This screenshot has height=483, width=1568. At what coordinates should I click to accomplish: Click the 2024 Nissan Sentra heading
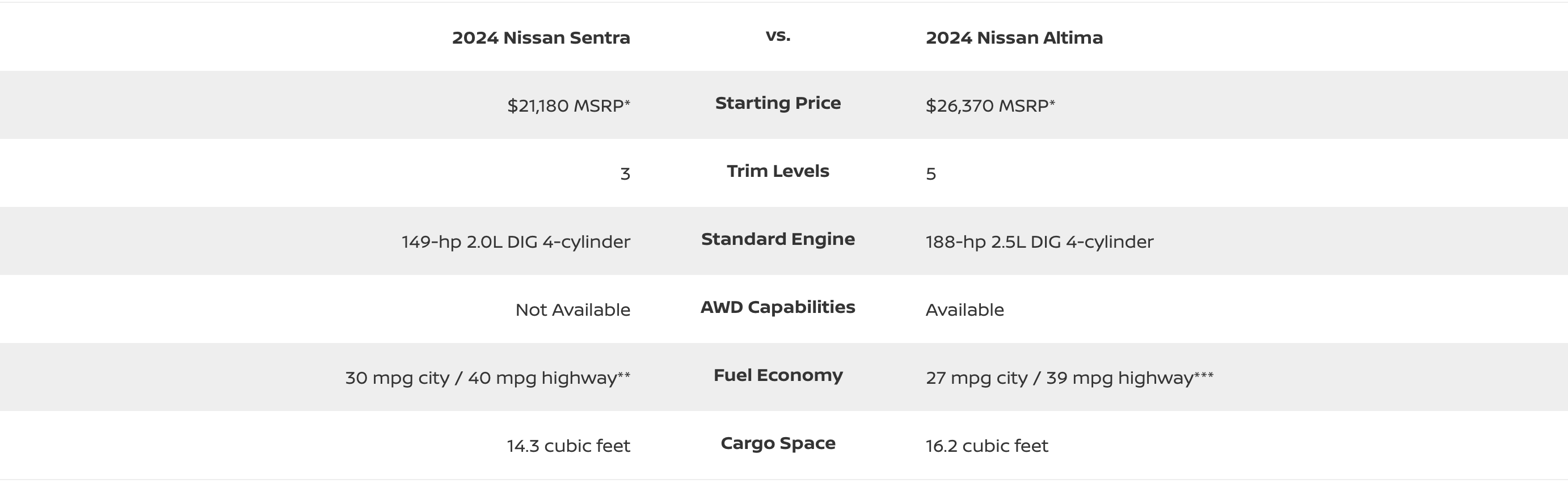coord(541,38)
